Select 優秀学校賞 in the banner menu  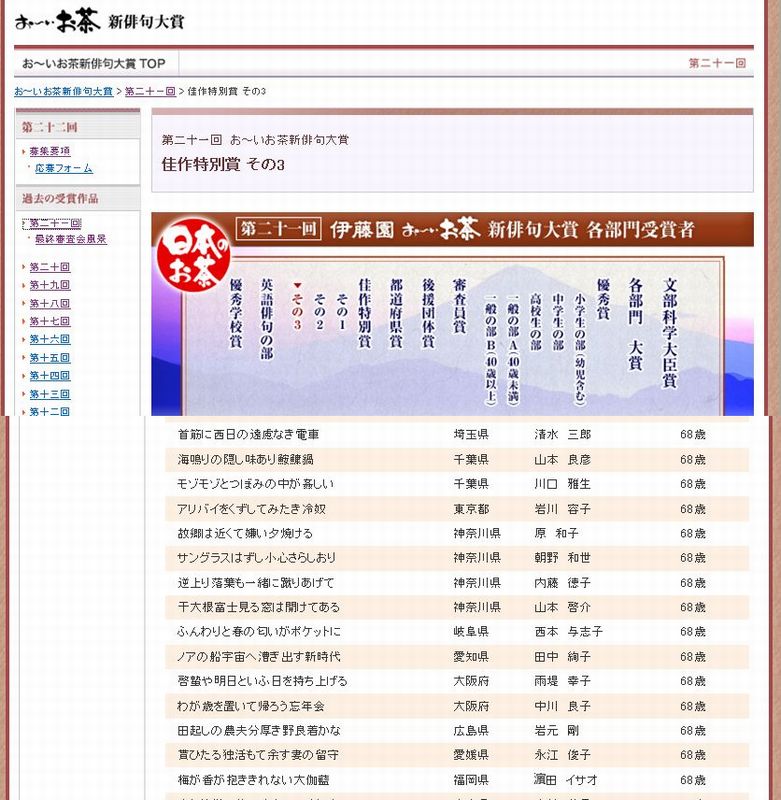tap(236, 313)
